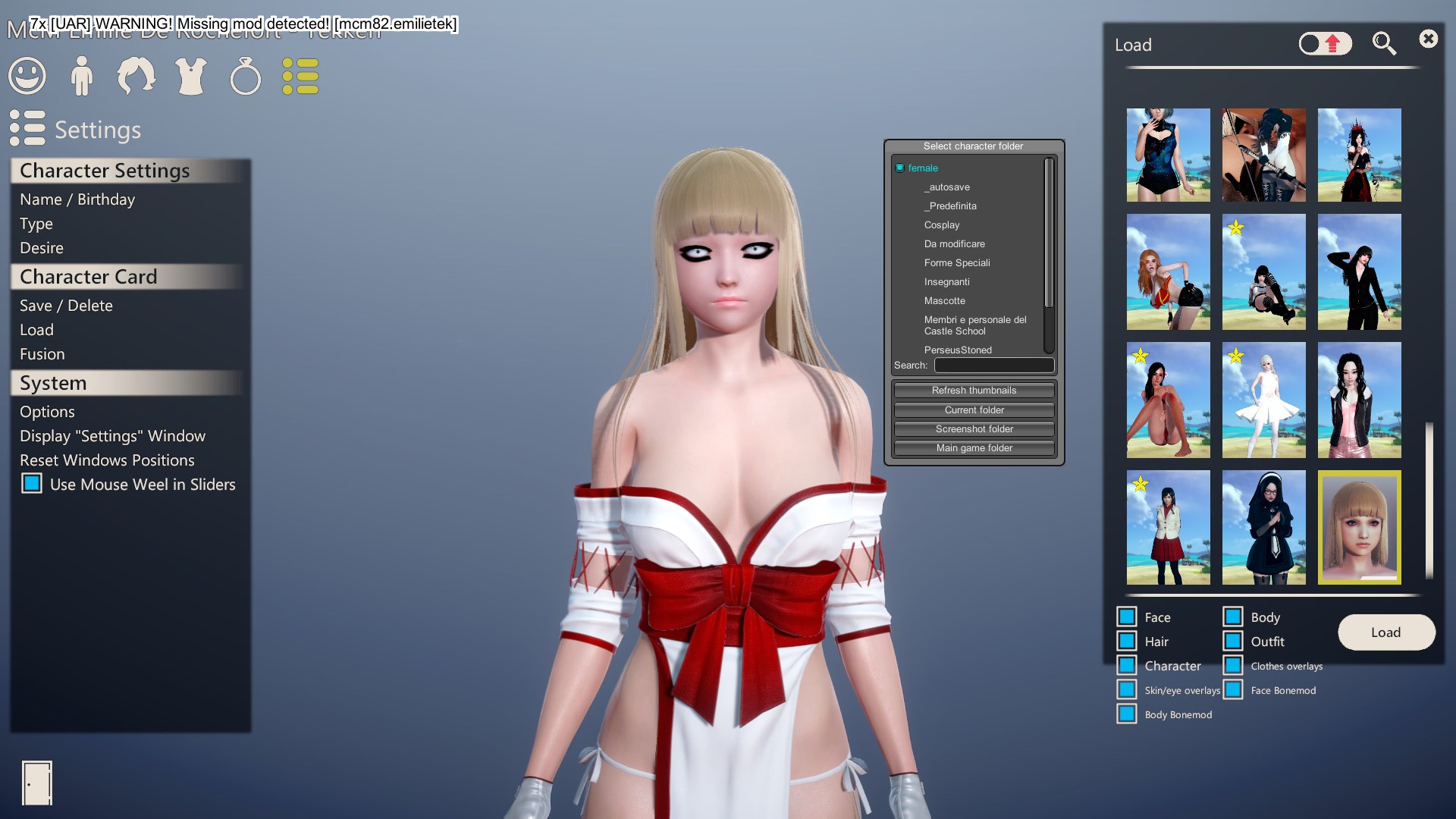Click the folder Search input field
This screenshot has width=1456, height=819.
coord(993,365)
